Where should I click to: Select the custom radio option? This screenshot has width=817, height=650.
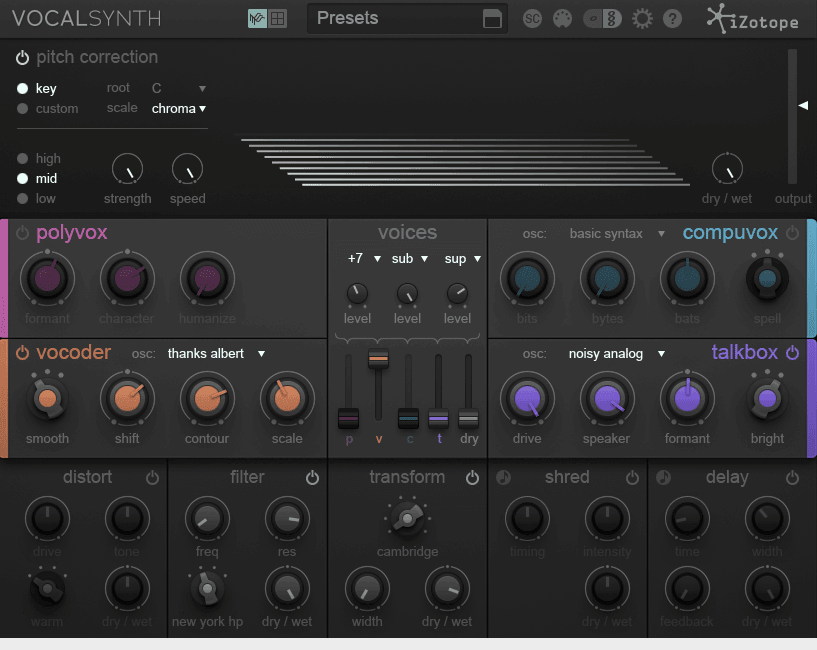pos(22,108)
